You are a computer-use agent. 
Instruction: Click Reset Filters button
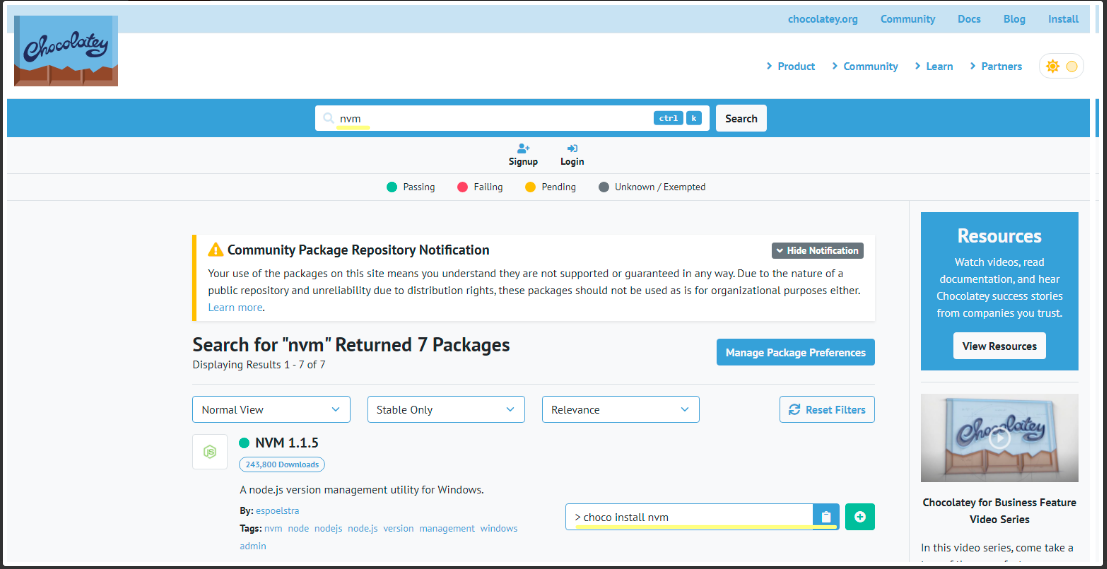click(827, 409)
